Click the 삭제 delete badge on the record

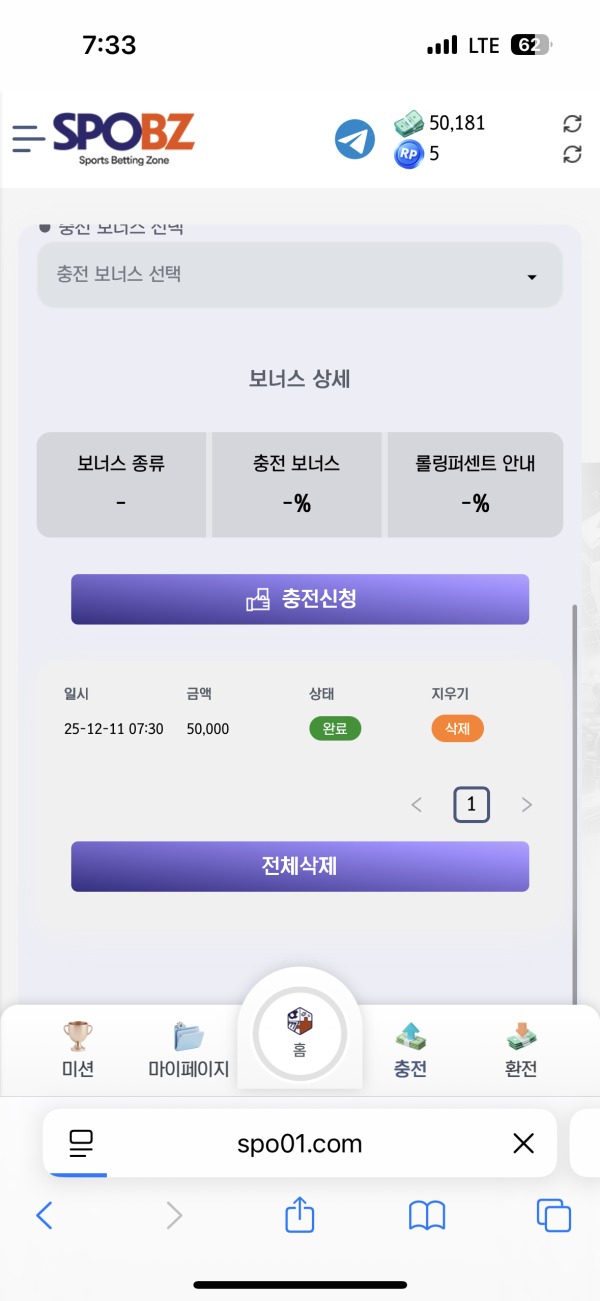click(x=457, y=729)
